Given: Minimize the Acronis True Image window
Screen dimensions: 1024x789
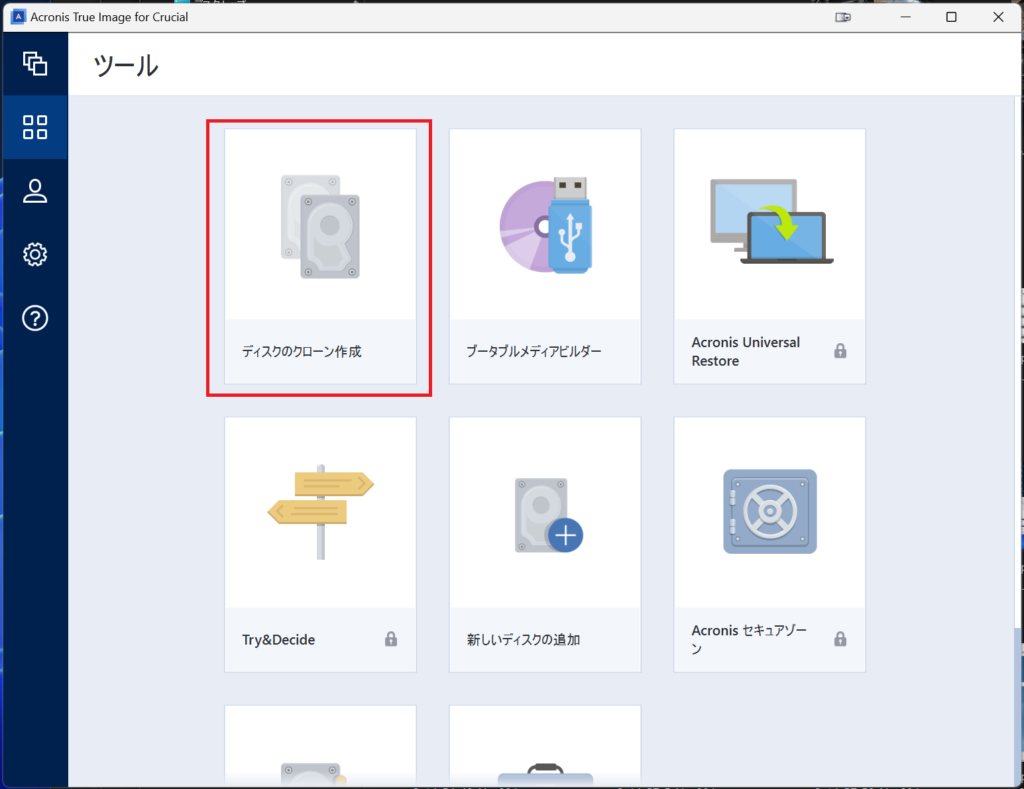Looking at the screenshot, I should pos(906,17).
